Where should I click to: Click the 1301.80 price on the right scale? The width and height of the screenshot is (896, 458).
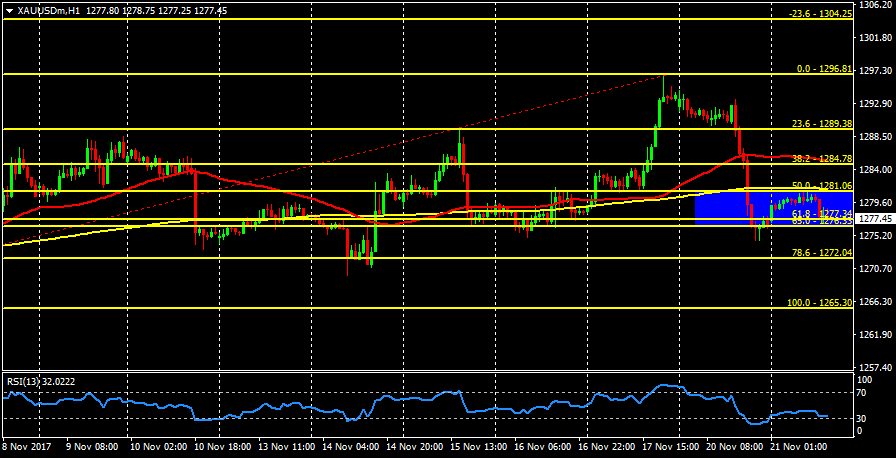point(875,37)
